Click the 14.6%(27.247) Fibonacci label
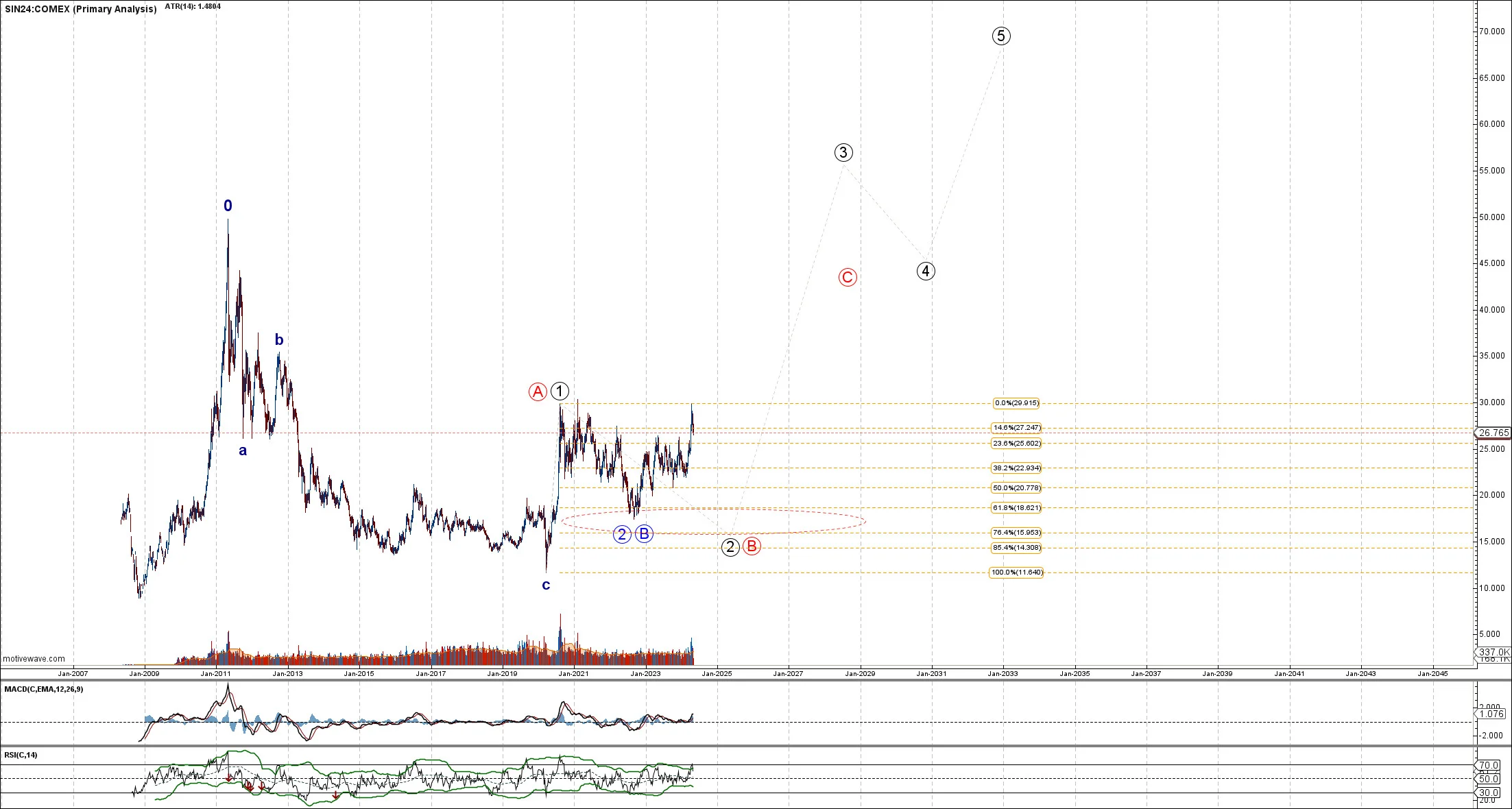The image size is (1512, 809). pyautogui.click(x=1016, y=428)
